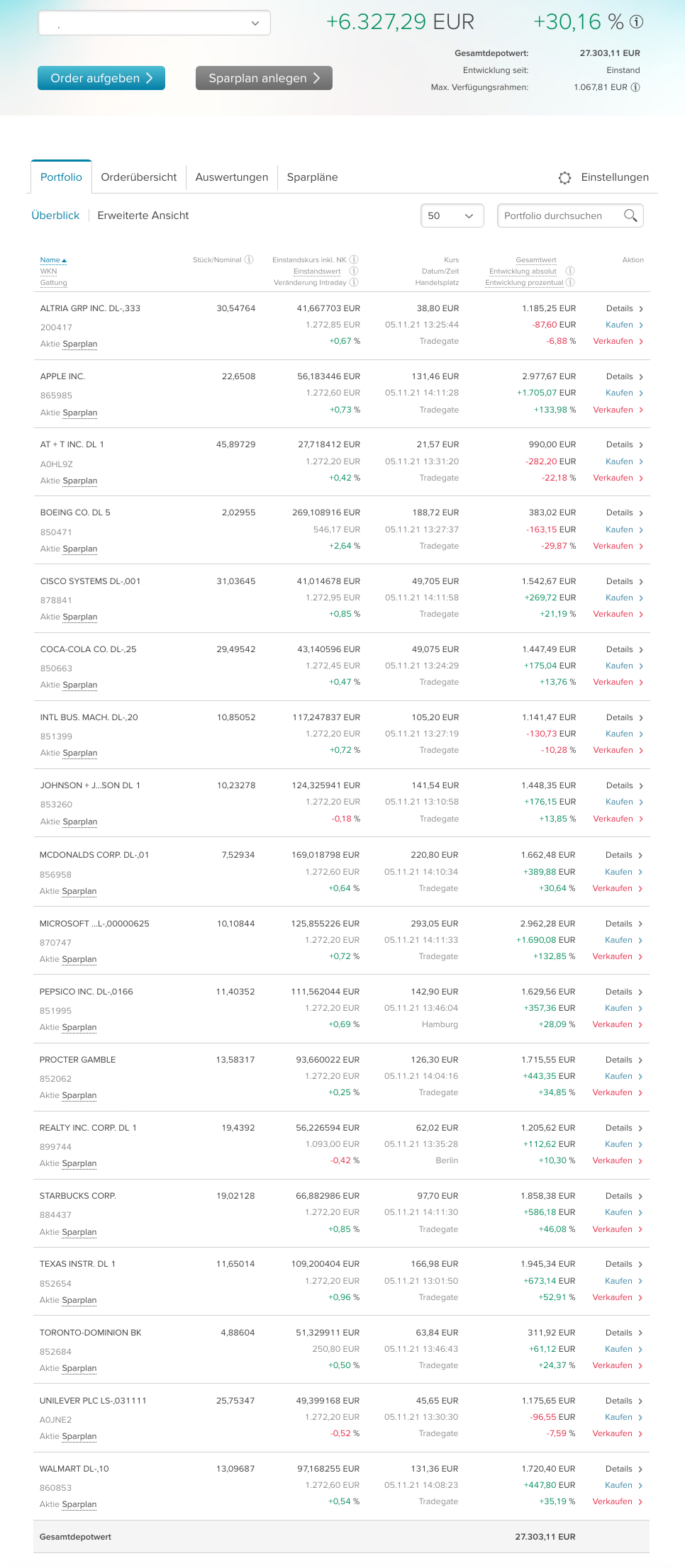
Task: Click Kaufen for TORONTO-DOMINION BK
Action: pos(618,1349)
